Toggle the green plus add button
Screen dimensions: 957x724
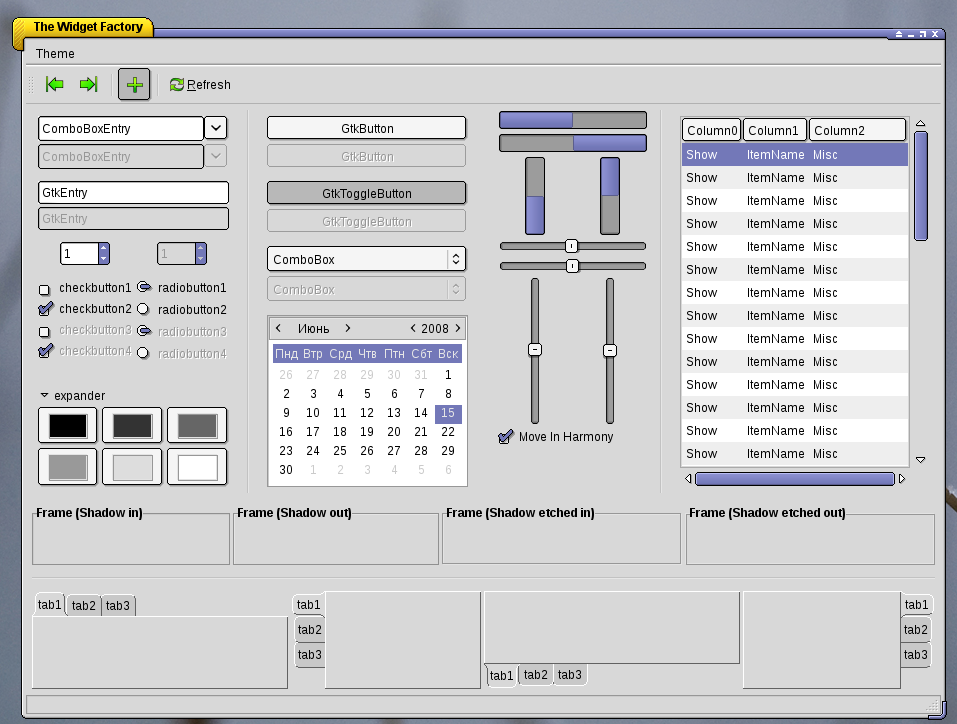(x=134, y=84)
